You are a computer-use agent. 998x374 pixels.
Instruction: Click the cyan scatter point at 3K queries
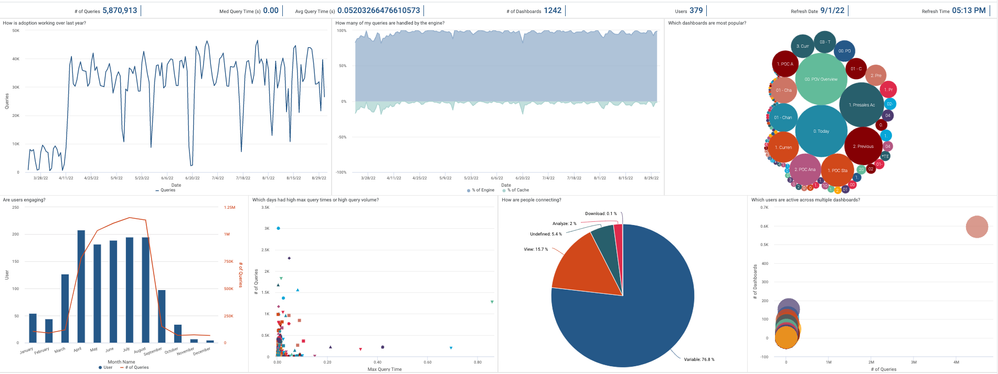278,228
